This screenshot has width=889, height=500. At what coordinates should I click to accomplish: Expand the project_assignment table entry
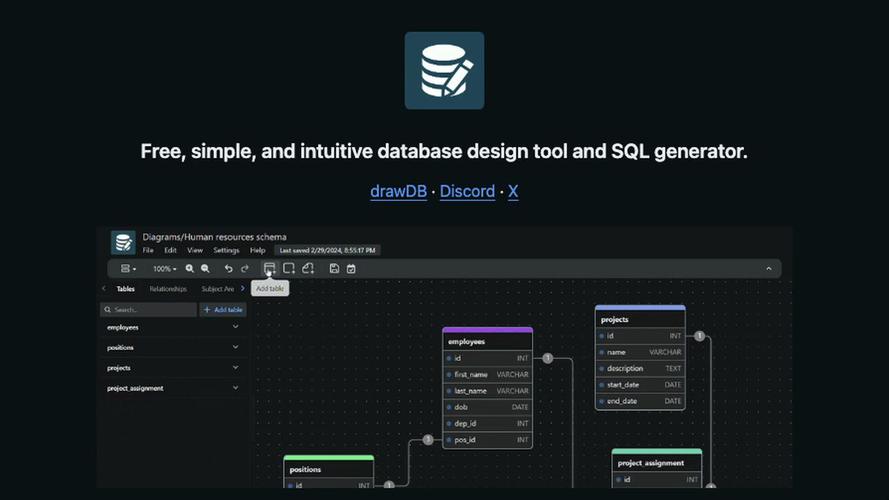coord(236,388)
